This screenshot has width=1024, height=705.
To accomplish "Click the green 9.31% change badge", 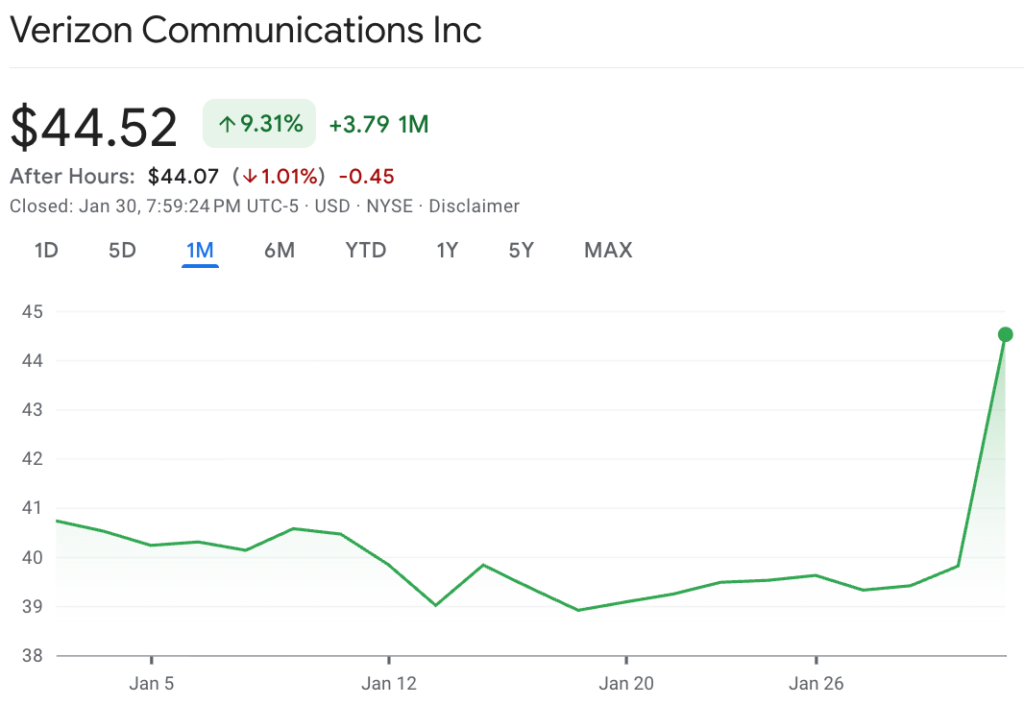I will pos(259,124).
